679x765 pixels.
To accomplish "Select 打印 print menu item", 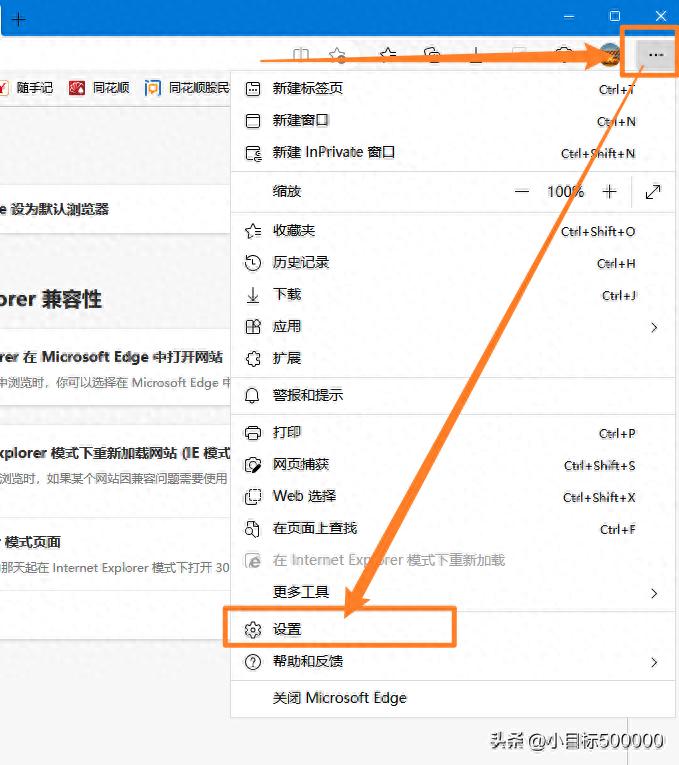I will click(287, 433).
